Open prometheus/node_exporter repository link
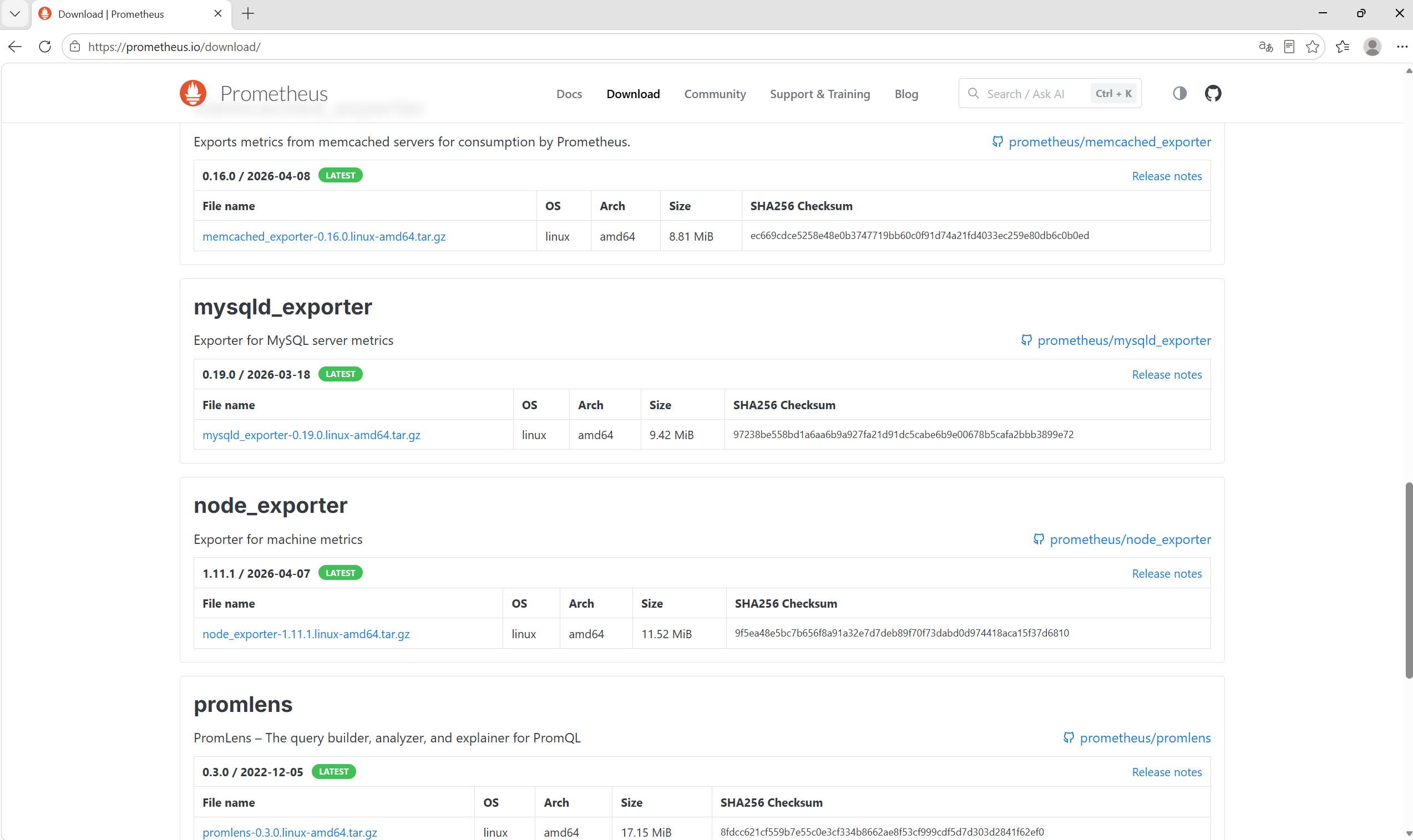The image size is (1413, 840). coord(1130,539)
